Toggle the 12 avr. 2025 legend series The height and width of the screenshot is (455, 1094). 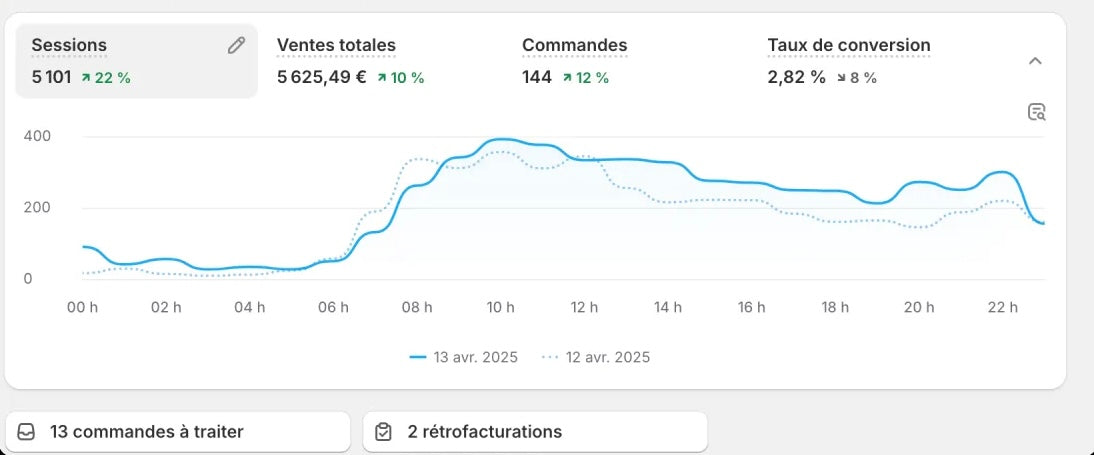tap(595, 357)
